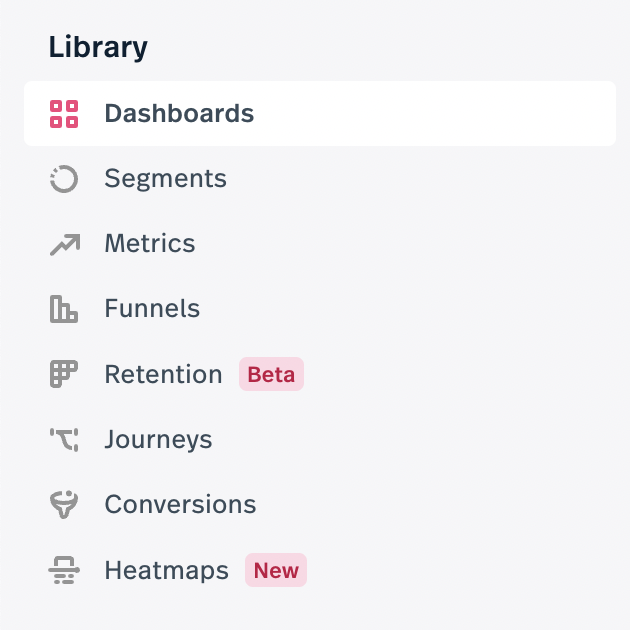Go to the Segments section
Image resolution: width=630 pixels, height=630 pixels.
166,178
